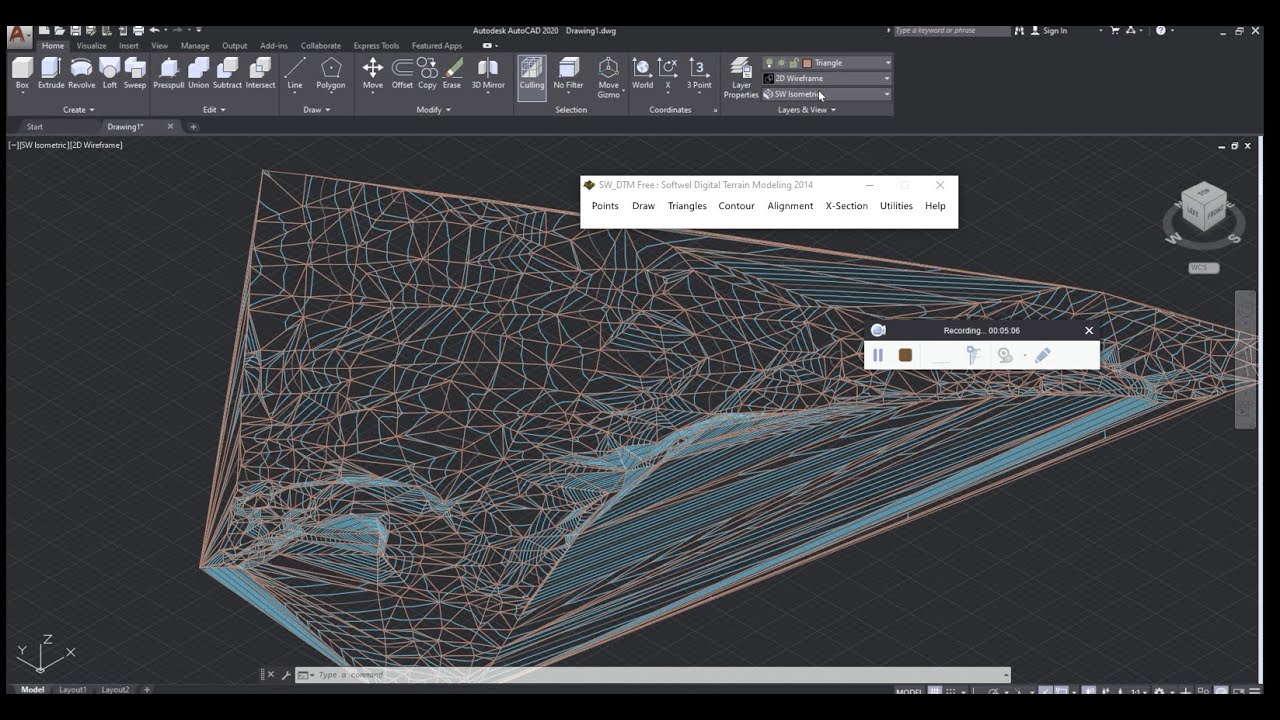Open the 2D Wireframe visual style dropdown
Image resolution: width=1280 pixels, height=720 pixels.
(x=887, y=78)
